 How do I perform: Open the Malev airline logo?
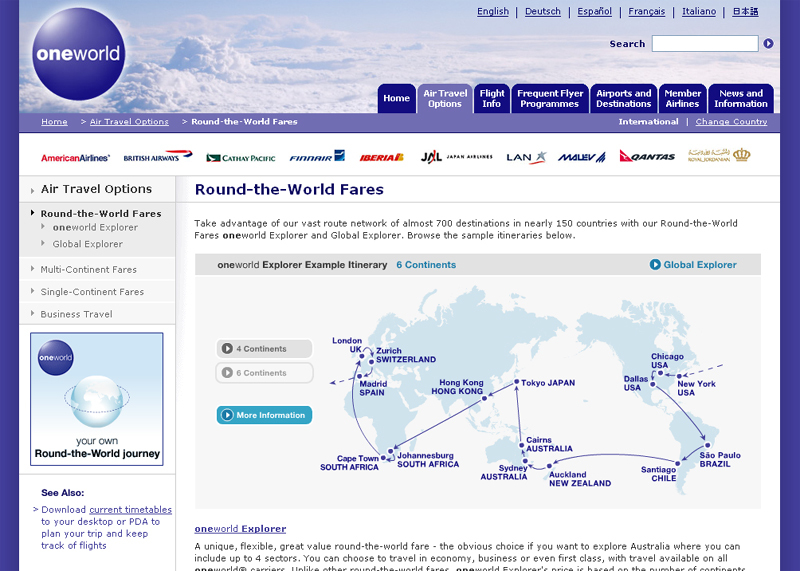(582, 157)
